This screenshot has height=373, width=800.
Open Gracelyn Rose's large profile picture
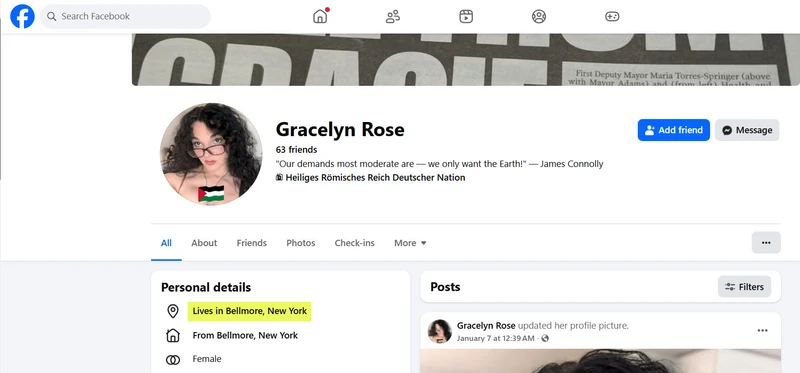click(x=211, y=154)
